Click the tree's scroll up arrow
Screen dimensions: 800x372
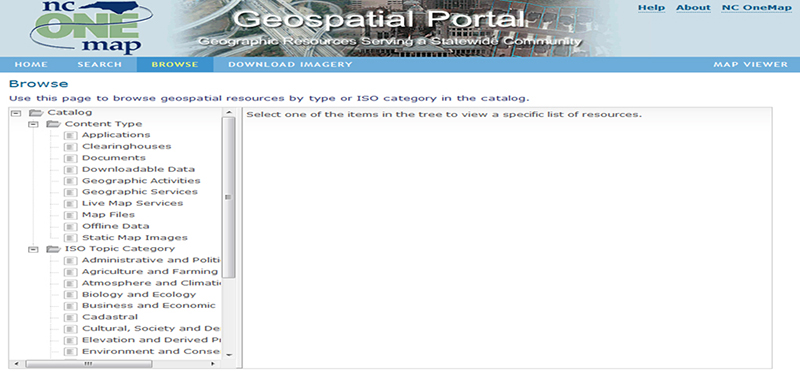pyautogui.click(x=229, y=112)
